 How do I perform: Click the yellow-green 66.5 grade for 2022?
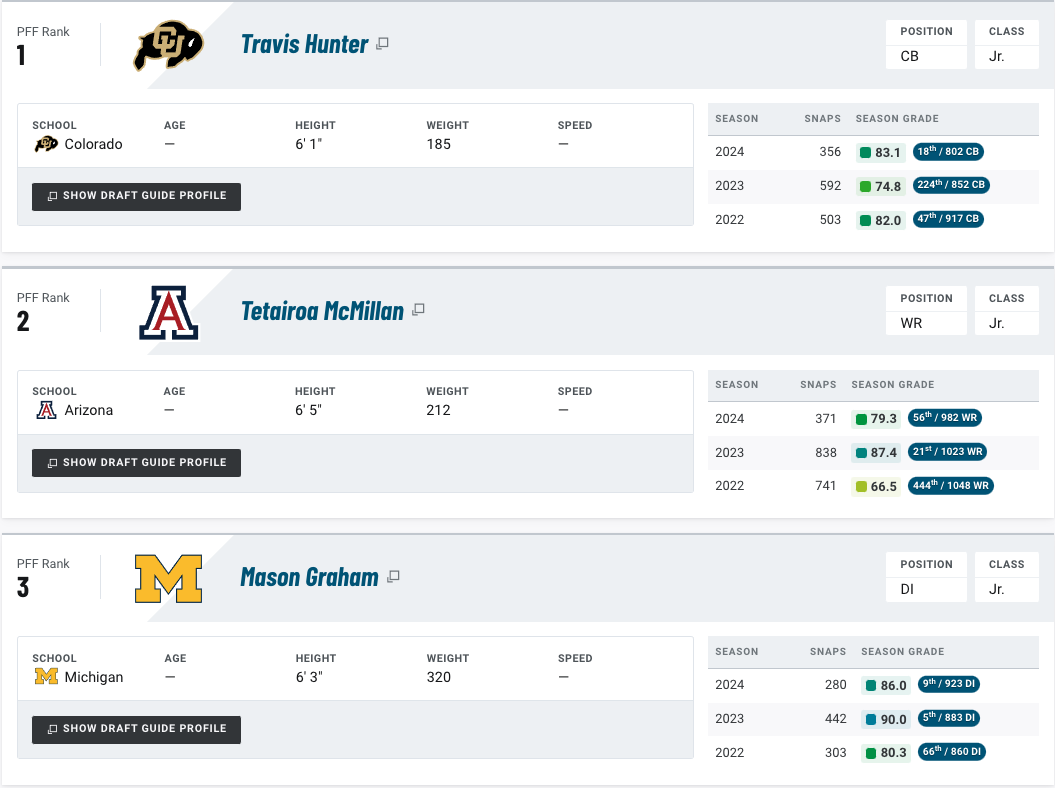click(x=861, y=487)
